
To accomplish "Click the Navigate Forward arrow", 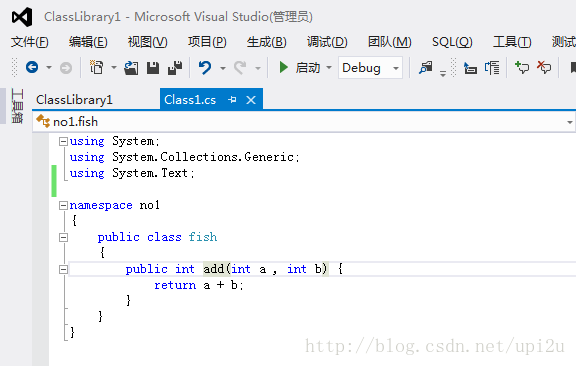I will coord(66,68).
